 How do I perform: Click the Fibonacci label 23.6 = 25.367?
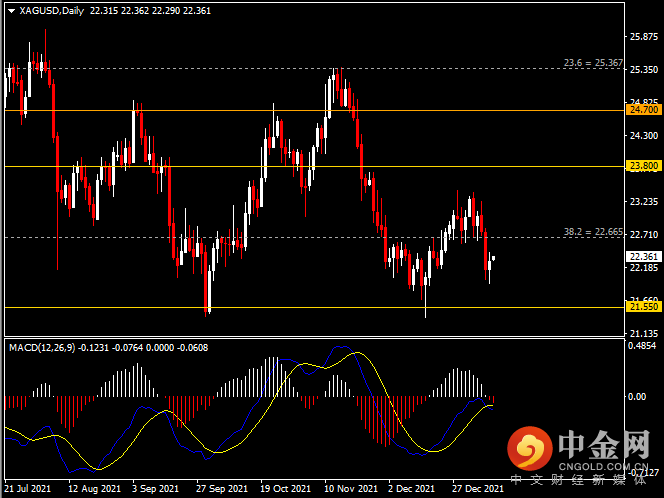593,63
